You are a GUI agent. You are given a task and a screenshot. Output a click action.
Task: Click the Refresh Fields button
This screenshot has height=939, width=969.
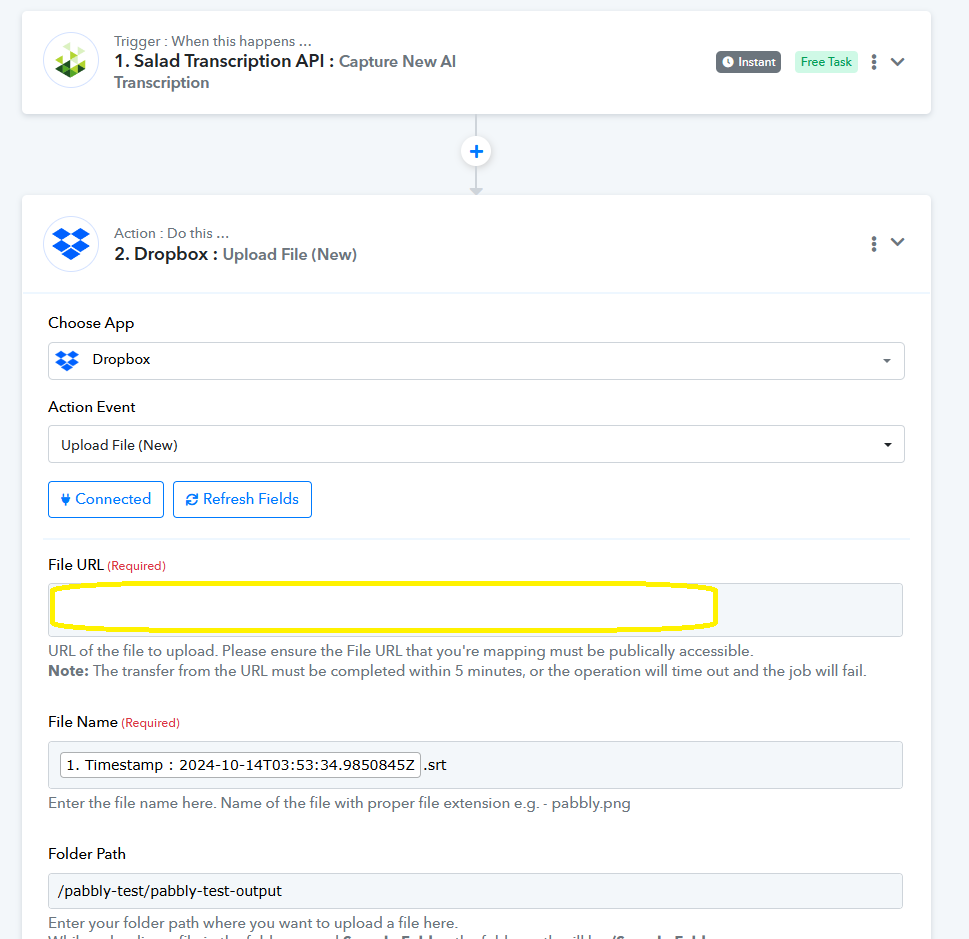(242, 499)
